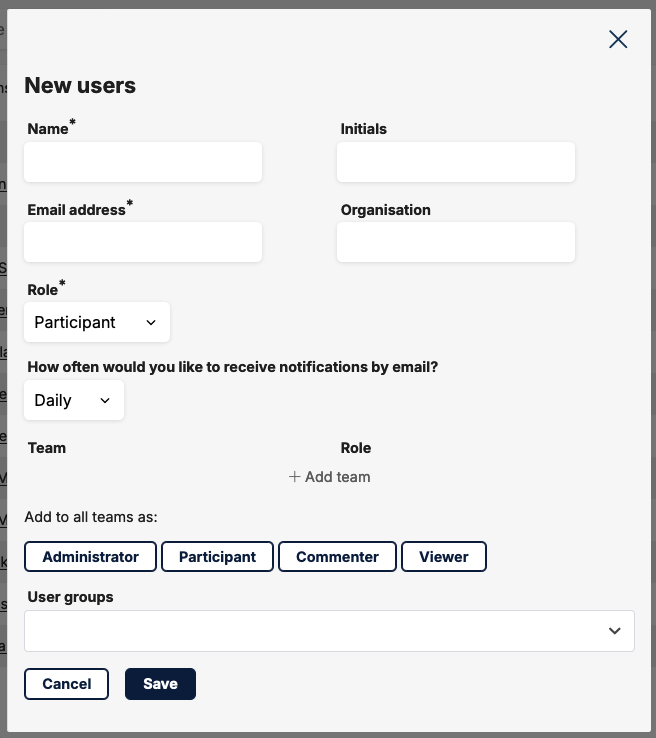Cancel creating the new user

(66, 684)
